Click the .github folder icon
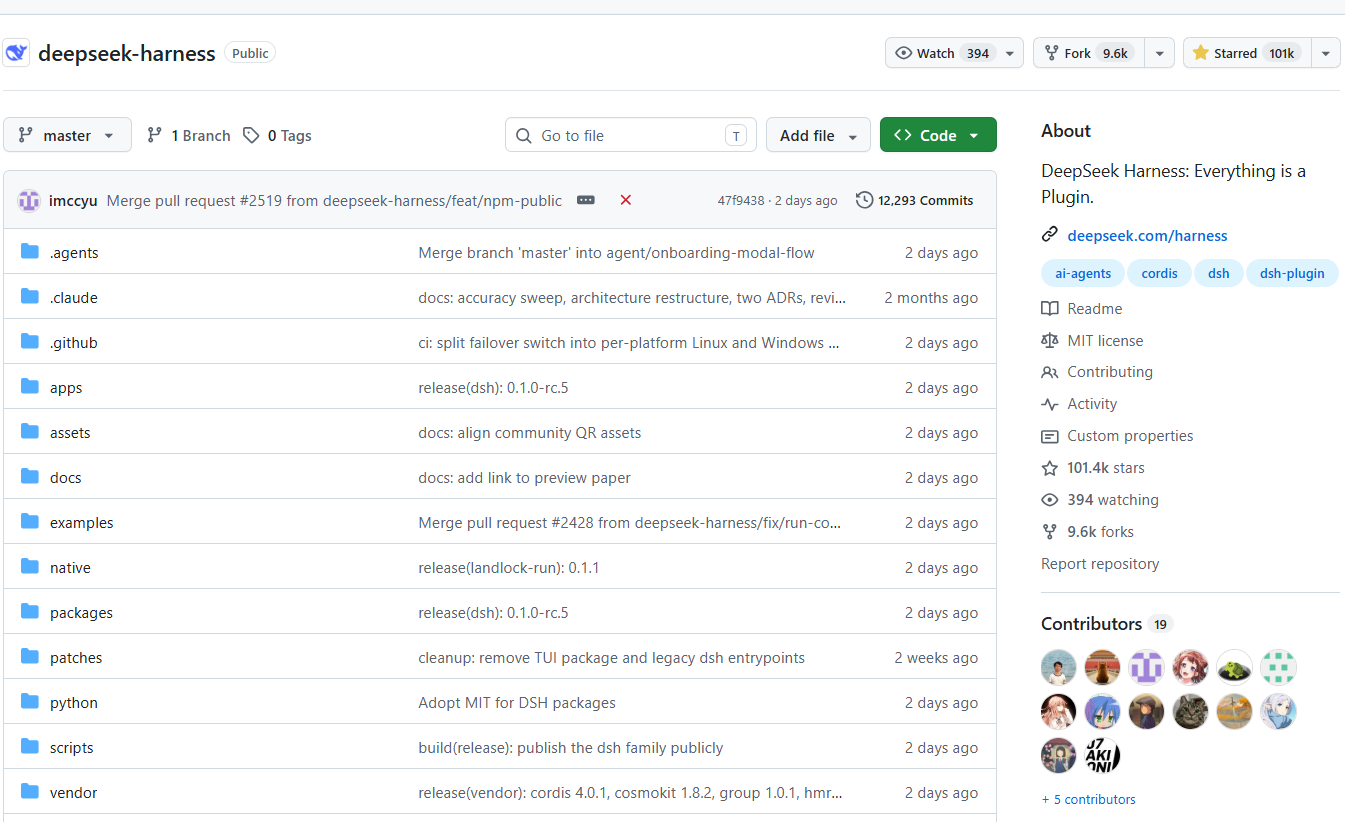The width and height of the screenshot is (1346, 823). (30, 342)
